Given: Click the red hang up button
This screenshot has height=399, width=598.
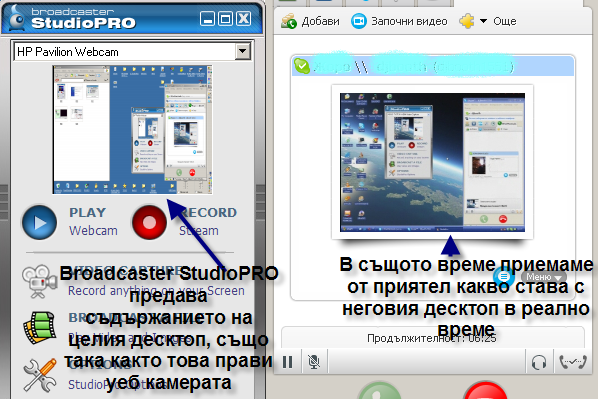Looking at the screenshot, I should (485, 390).
